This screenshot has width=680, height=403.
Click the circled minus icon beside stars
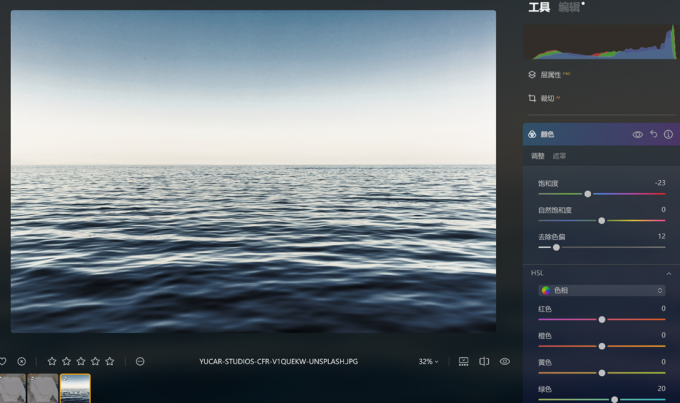pos(140,361)
